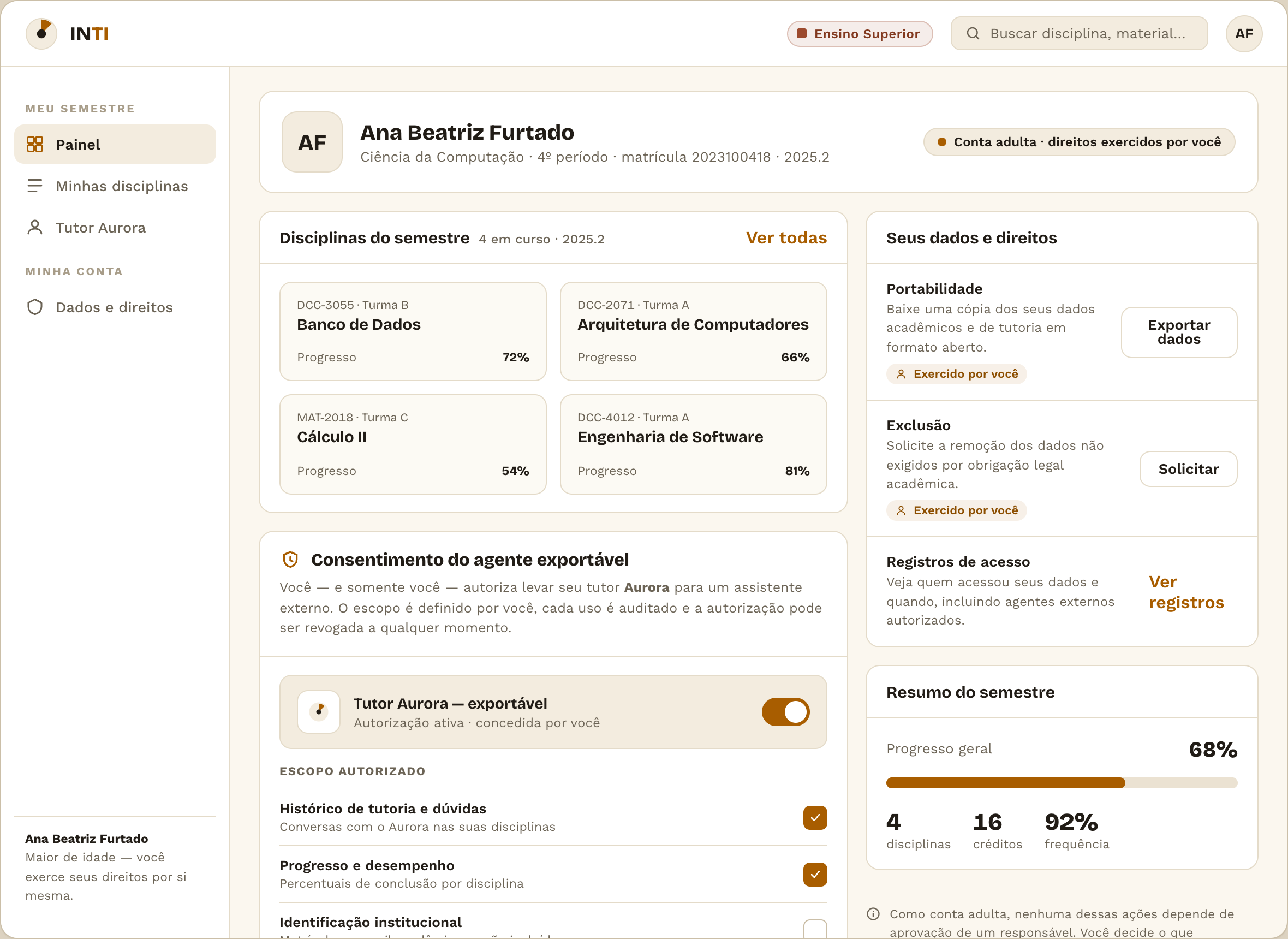Toggle off Tutor Aurora exportável switch
The height and width of the screenshot is (939, 1288).
point(786,712)
